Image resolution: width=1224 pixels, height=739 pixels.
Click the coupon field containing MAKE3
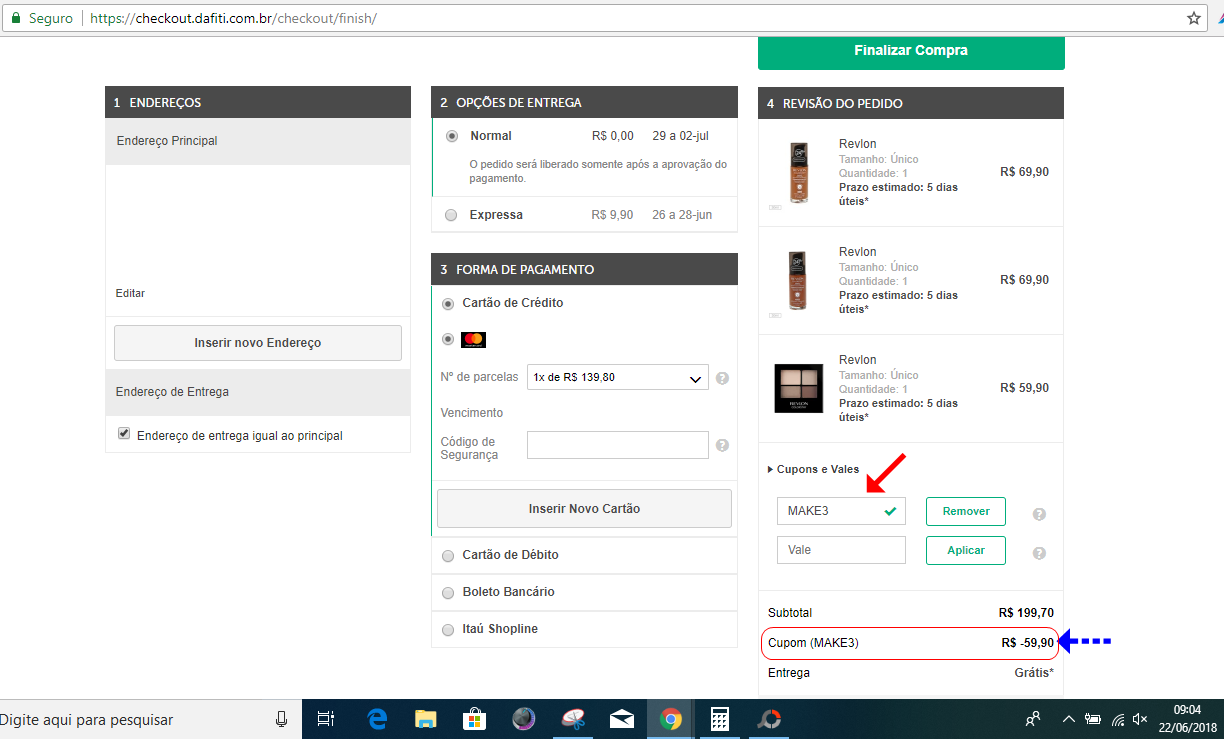tap(841, 511)
